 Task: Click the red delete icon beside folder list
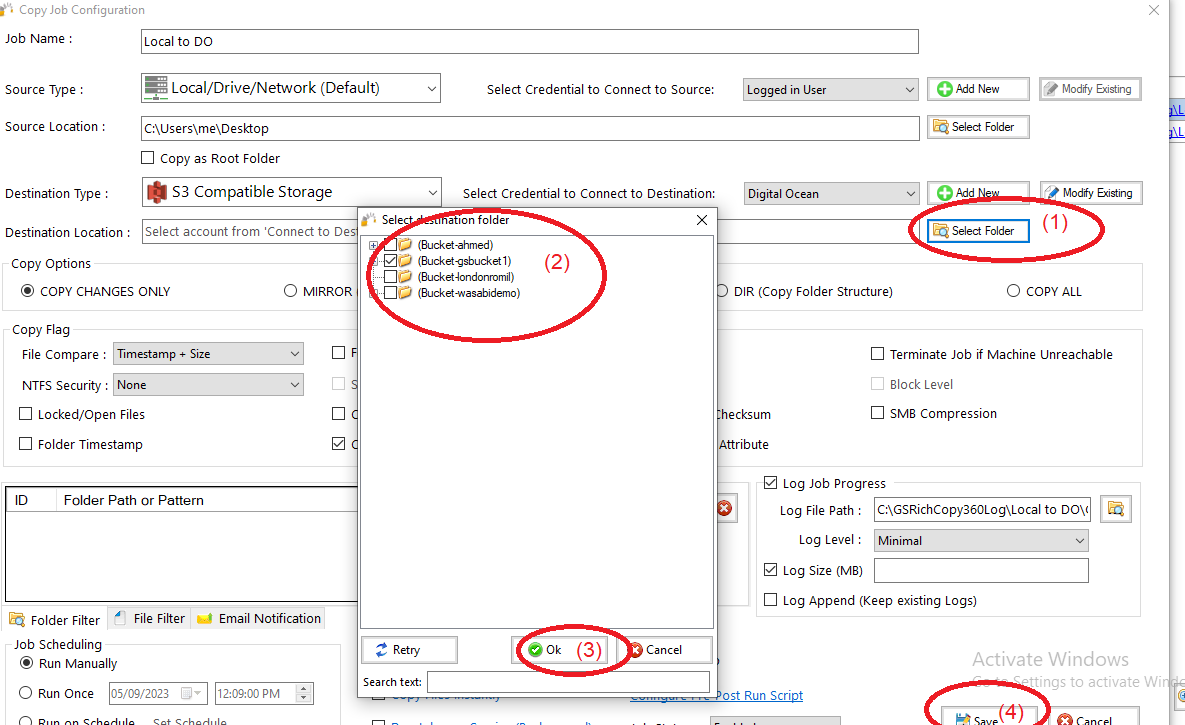(724, 508)
